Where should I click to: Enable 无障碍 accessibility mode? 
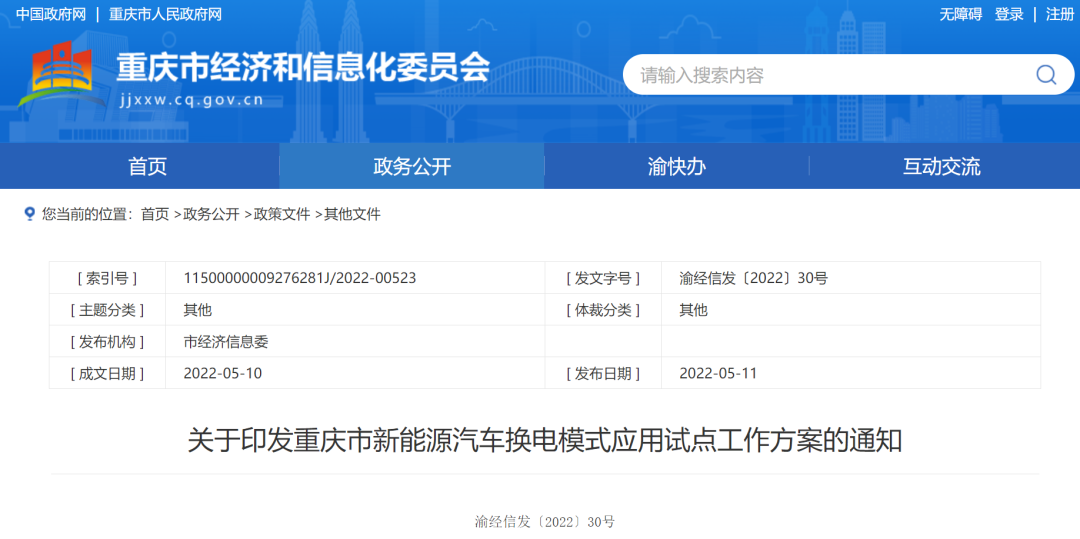(x=960, y=14)
